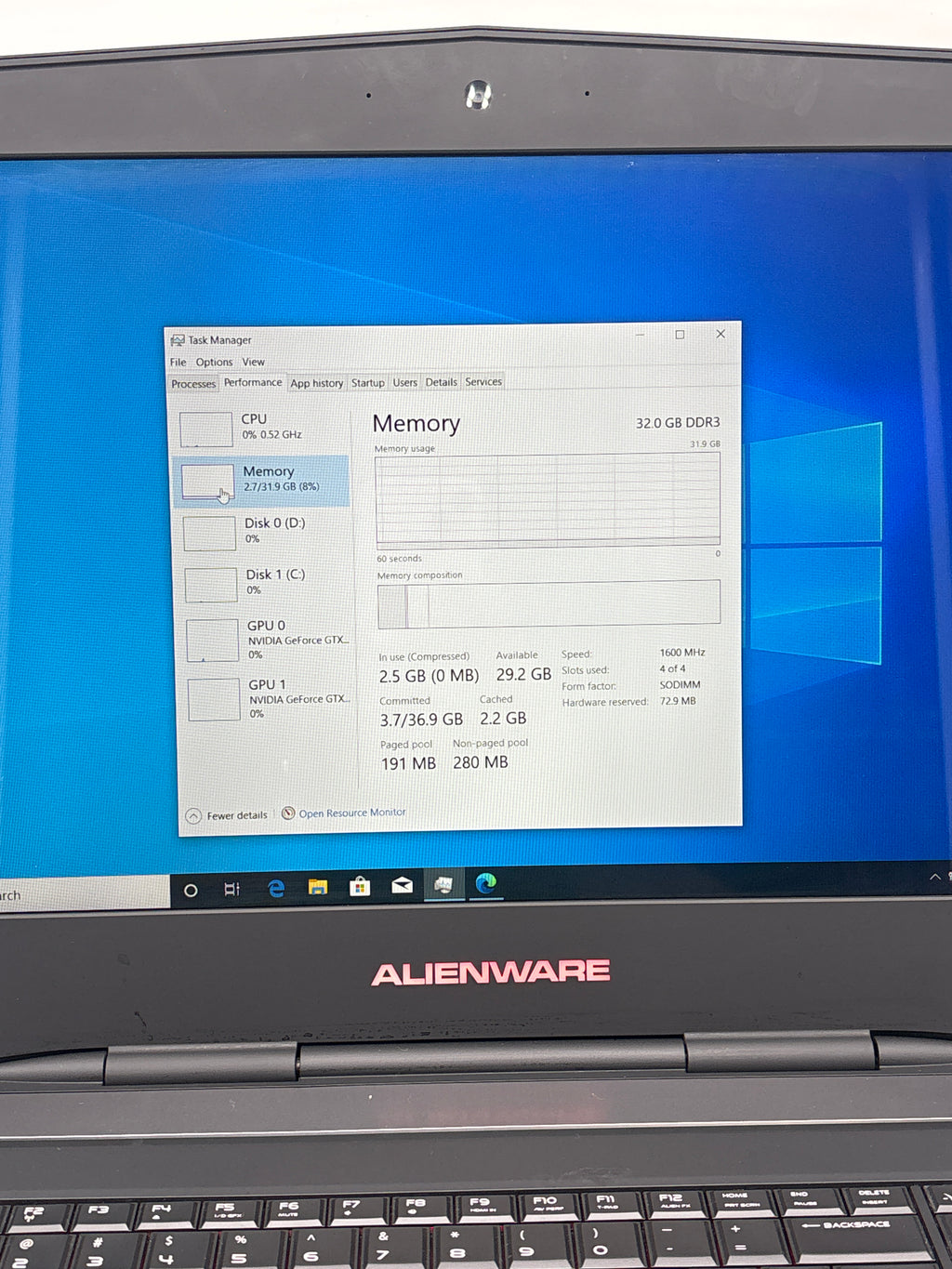Click the Cortana circle on taskbar
Viewport: 952px width, 1269px height.
(x=191, y=891)
